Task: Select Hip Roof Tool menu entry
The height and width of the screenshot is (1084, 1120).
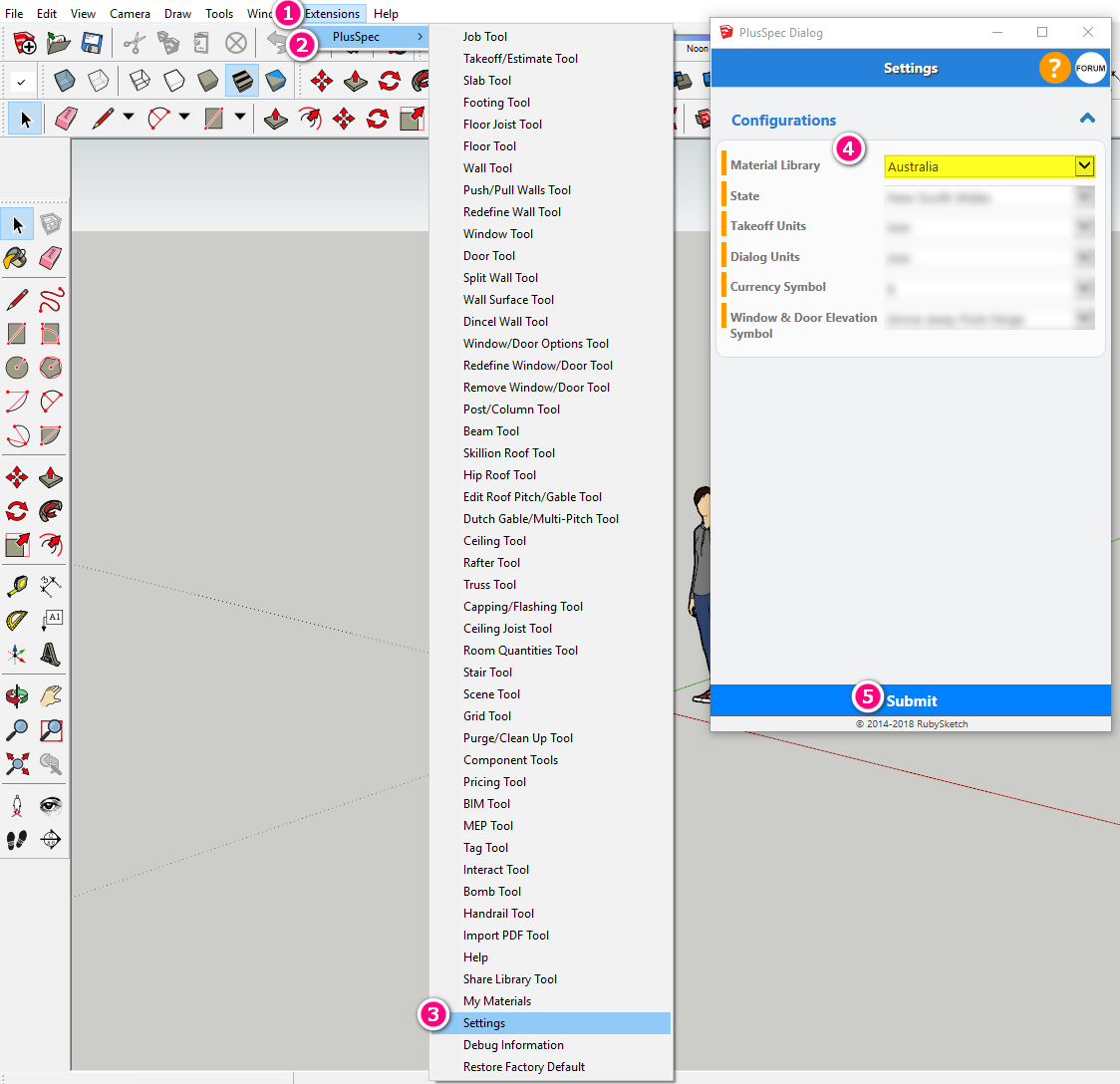Action: pos(550,475)
